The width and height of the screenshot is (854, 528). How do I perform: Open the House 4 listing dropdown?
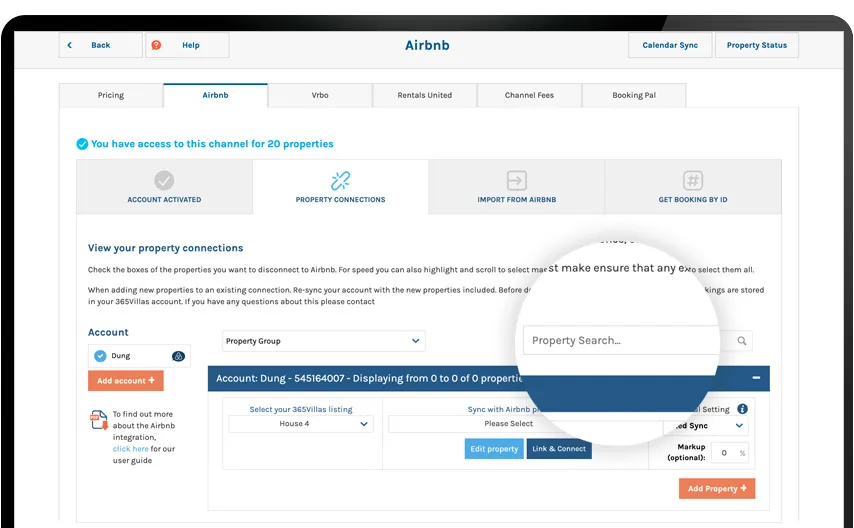pos(301,424)
